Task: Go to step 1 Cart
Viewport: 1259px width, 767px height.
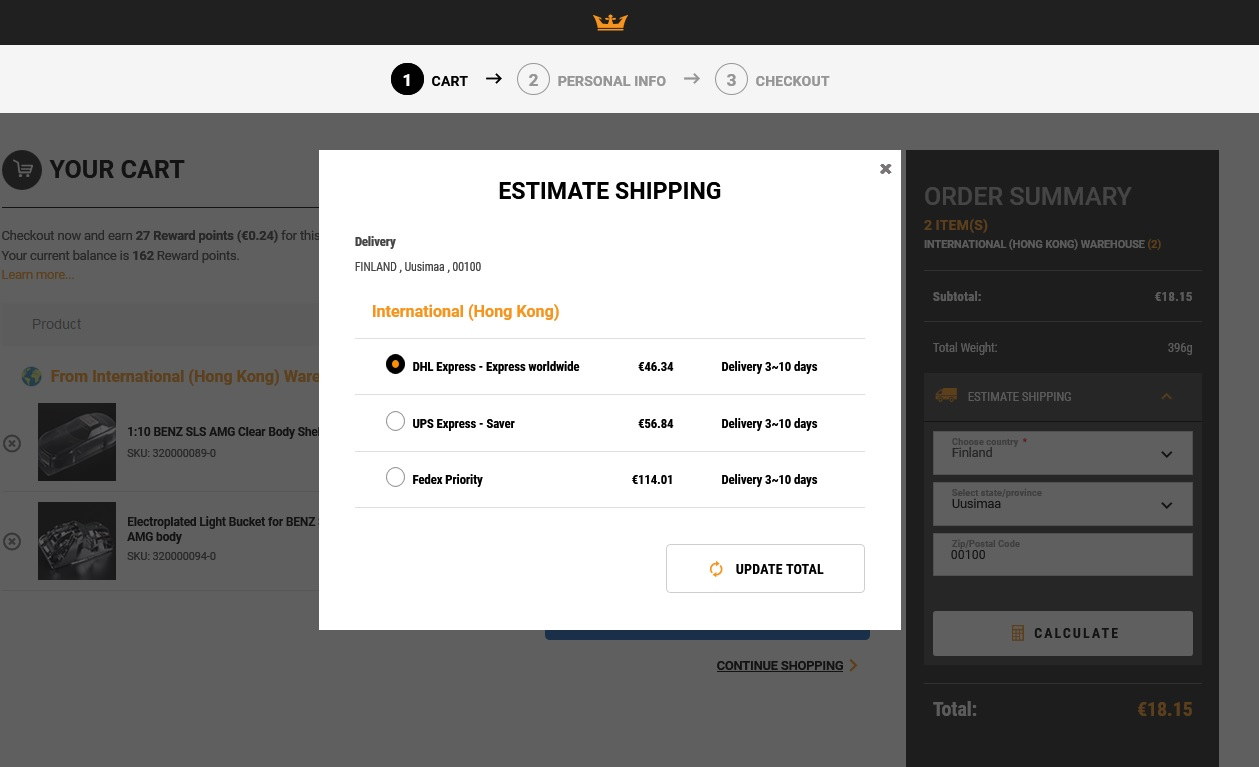Action: pos(429,80)
